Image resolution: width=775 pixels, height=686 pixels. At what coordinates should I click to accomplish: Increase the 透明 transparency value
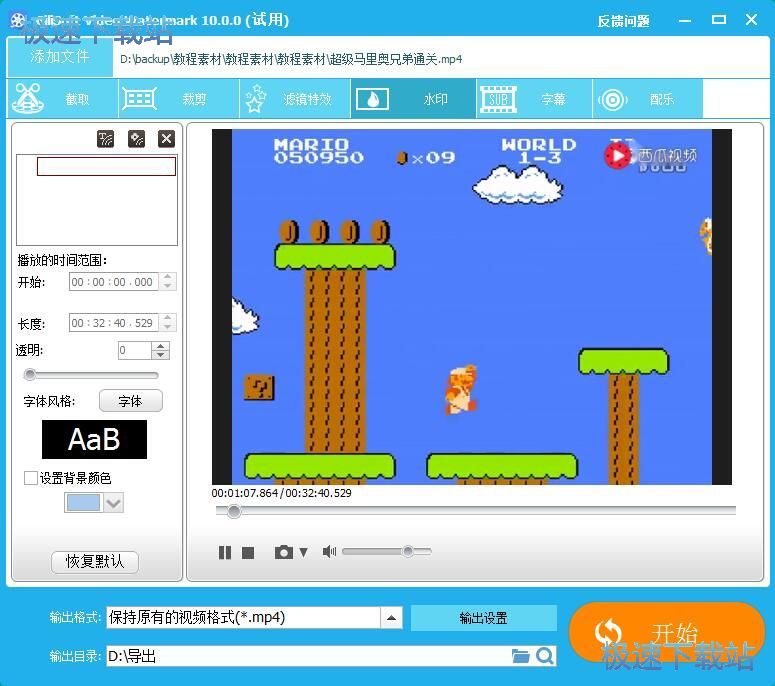[x=160, y=346]
